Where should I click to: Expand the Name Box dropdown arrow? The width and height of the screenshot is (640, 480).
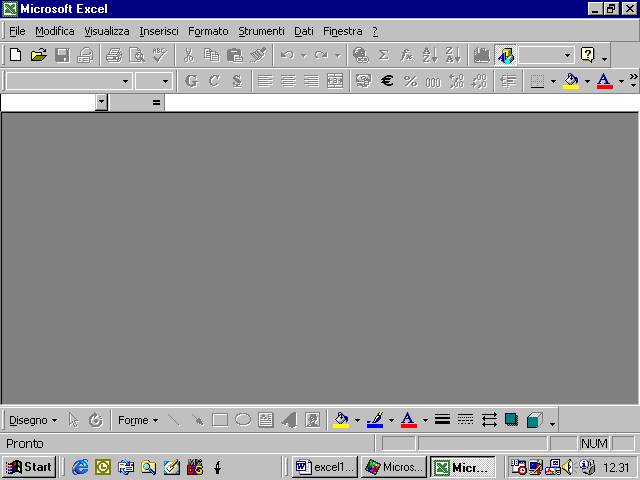pos(101,102)
